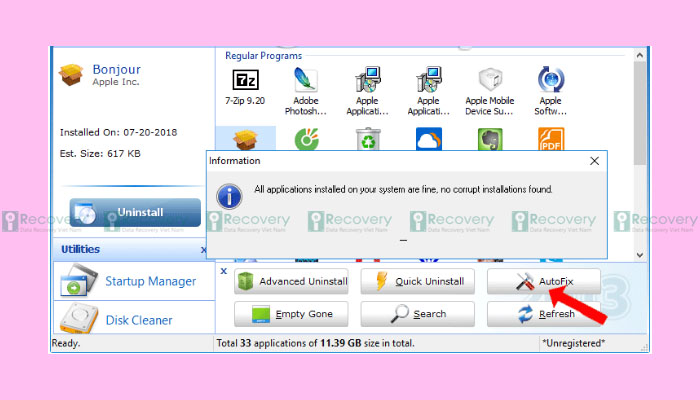Click the 'Total 33 applications' status text
This screenshot has height=400, width=700.
(x=315, y=343)
